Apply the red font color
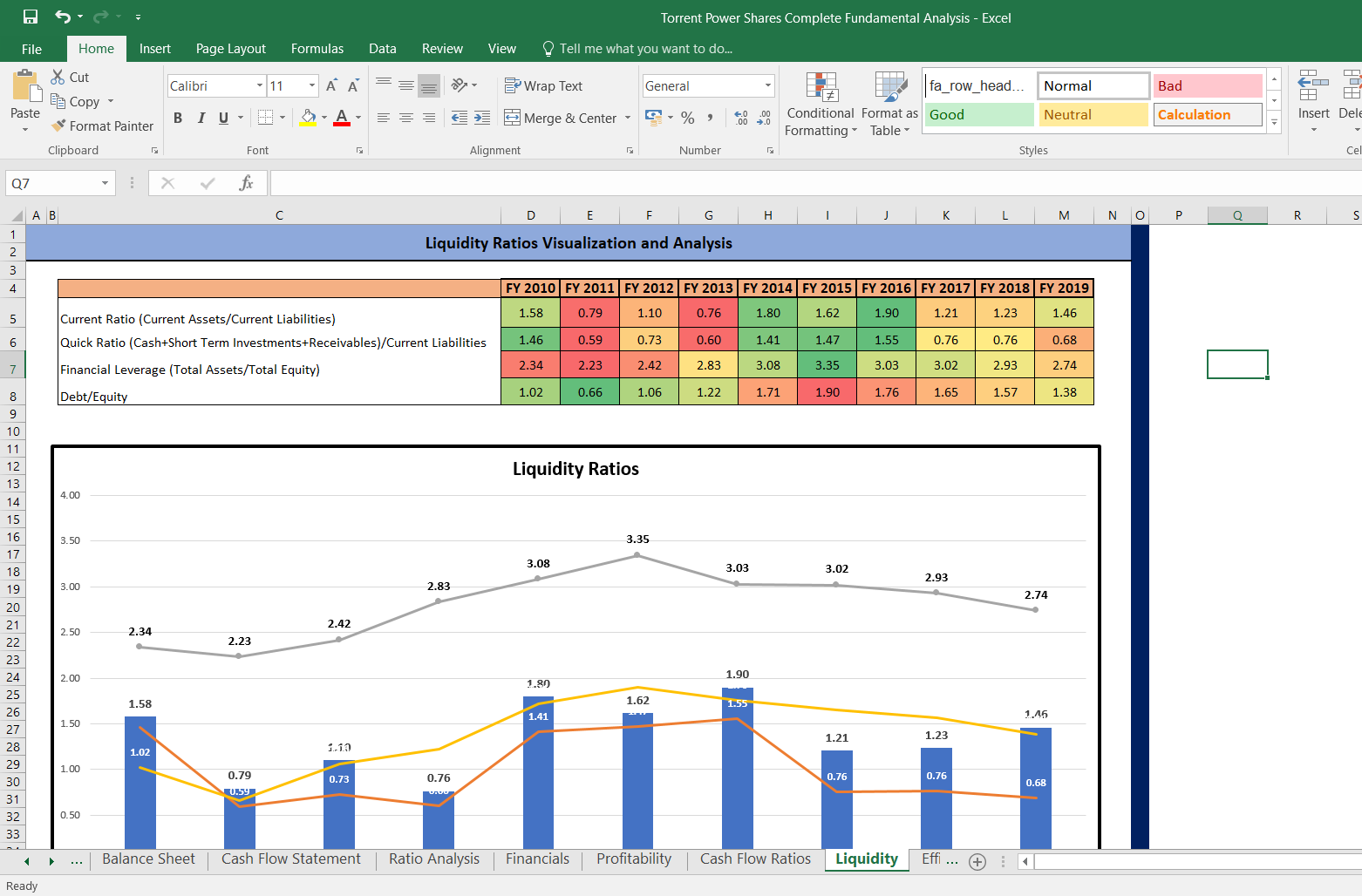This screenshot has width=1362, height=896. 342,118
